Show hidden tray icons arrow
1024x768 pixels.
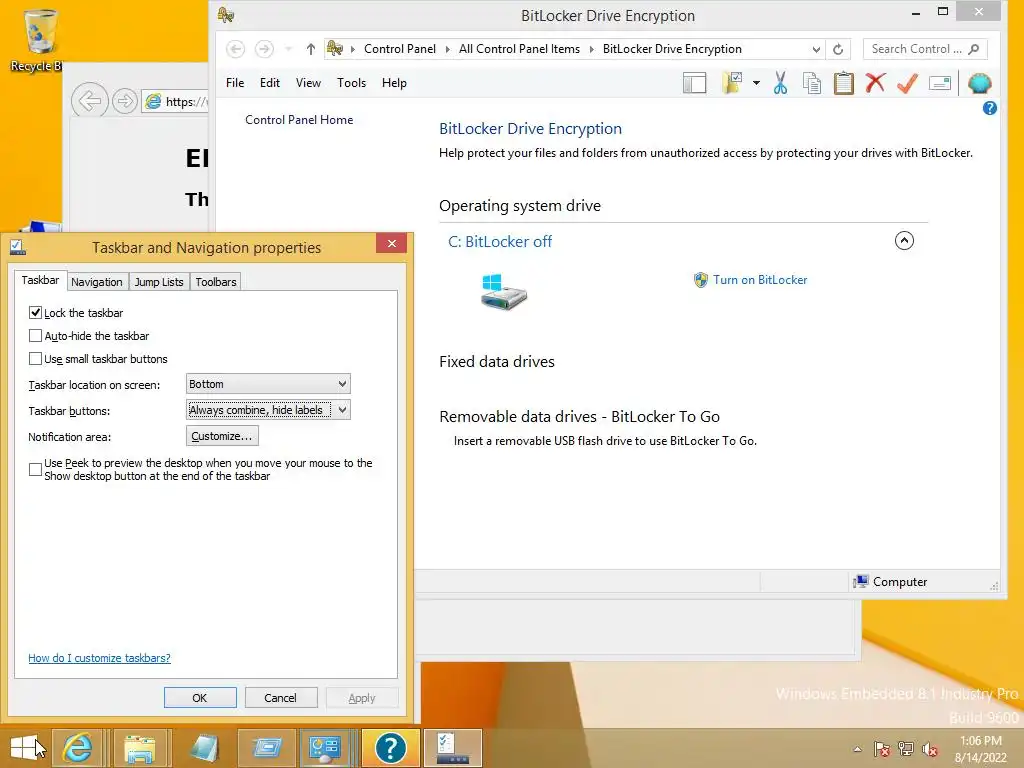point(857,749)
